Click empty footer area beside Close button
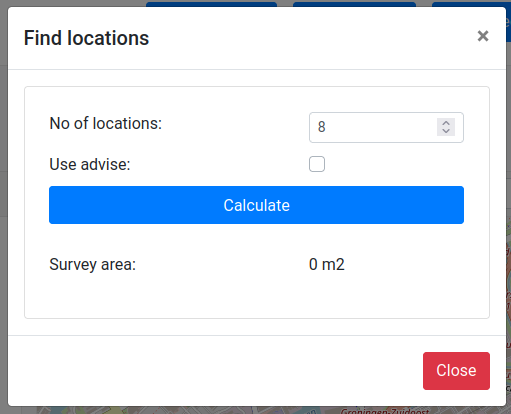 215,371
